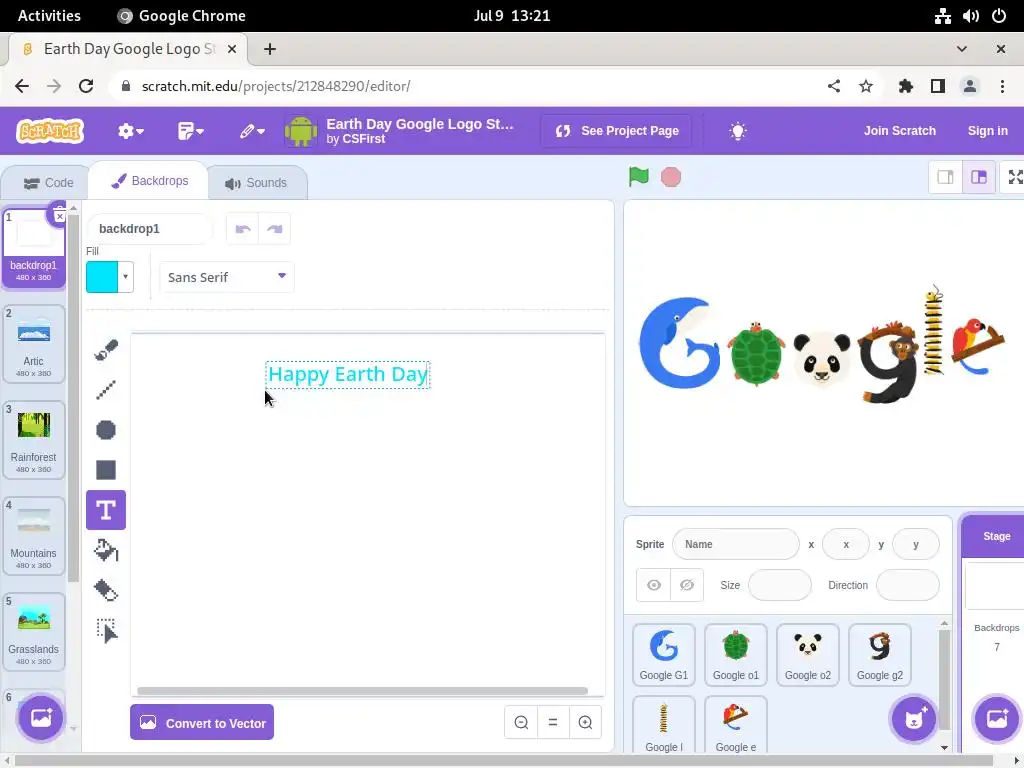Open the Sounds tab
The image size is (1024, 768).
pos(256,183)
